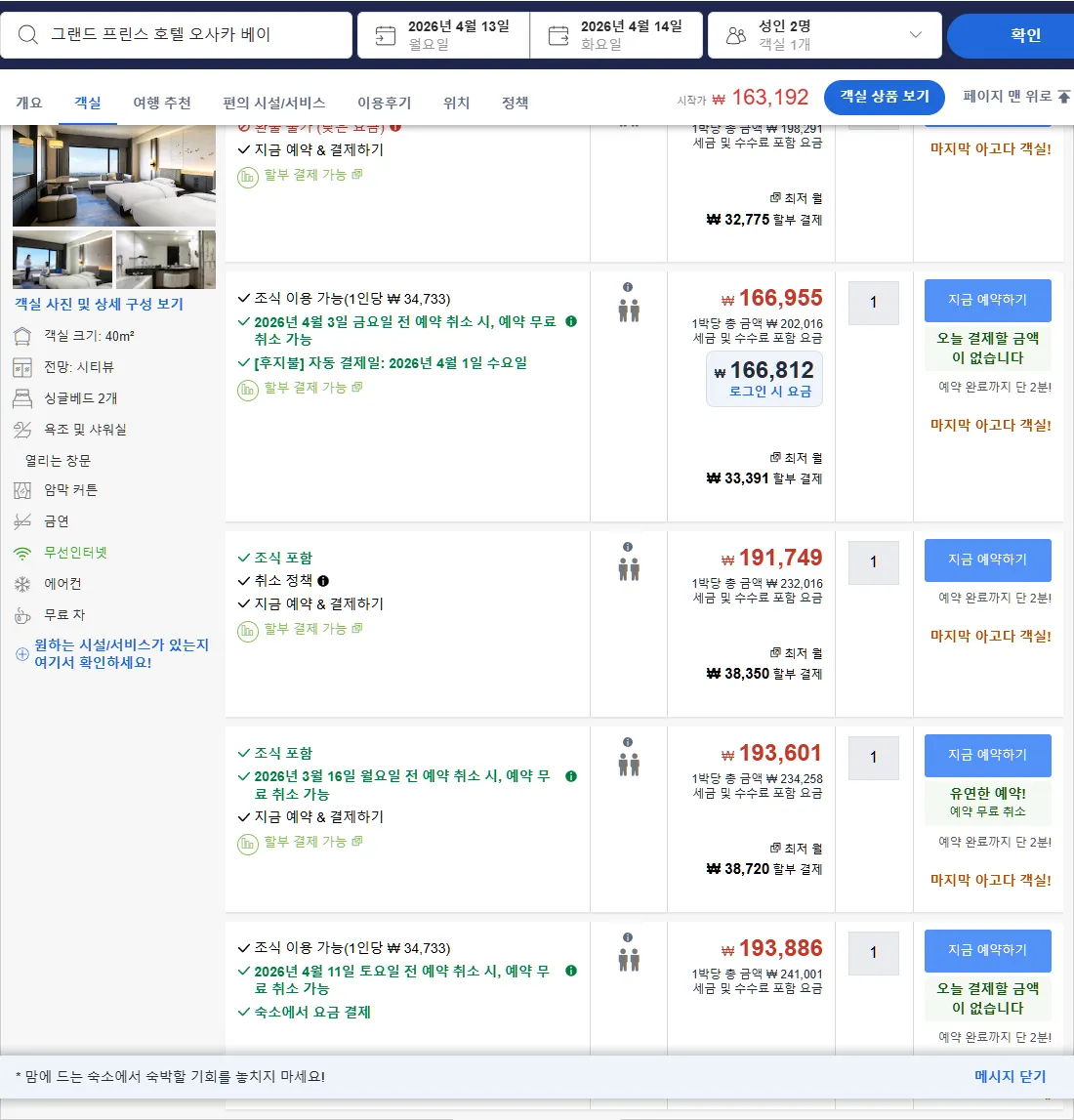Click 최저 월 ₩38,720 할부 결제 link
This screenshot has width=1074, height=1120.
click(764, 858)
